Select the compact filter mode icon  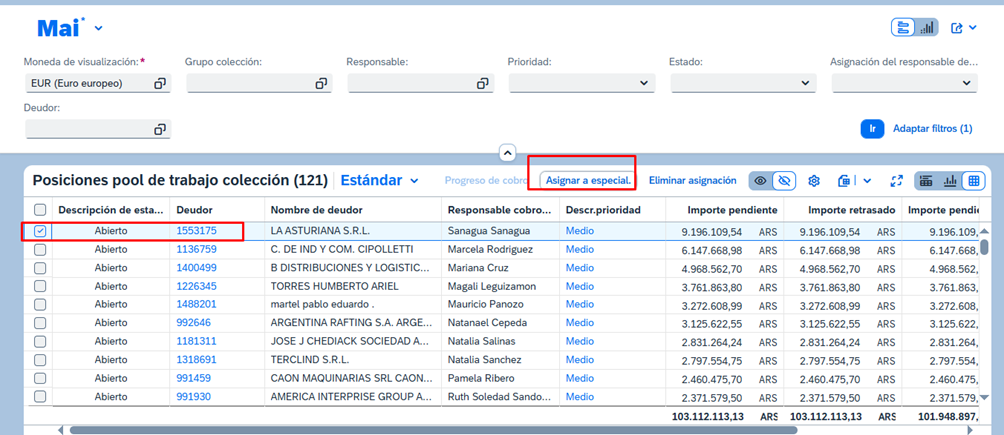pos(903,28)
